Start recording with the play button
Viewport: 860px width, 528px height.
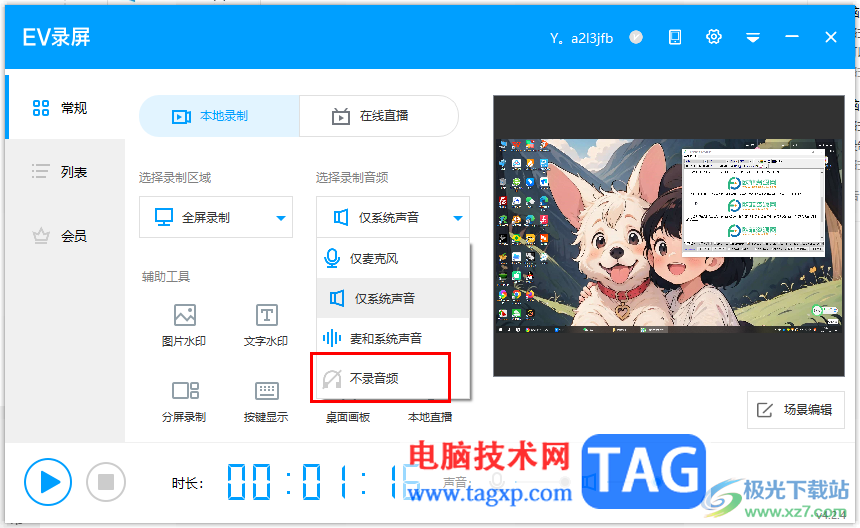pos(48,482)
